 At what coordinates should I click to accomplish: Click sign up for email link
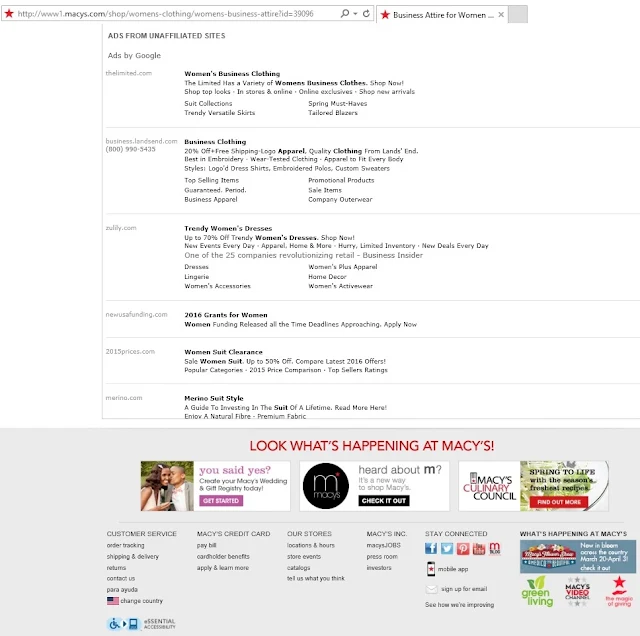[464, 589]
